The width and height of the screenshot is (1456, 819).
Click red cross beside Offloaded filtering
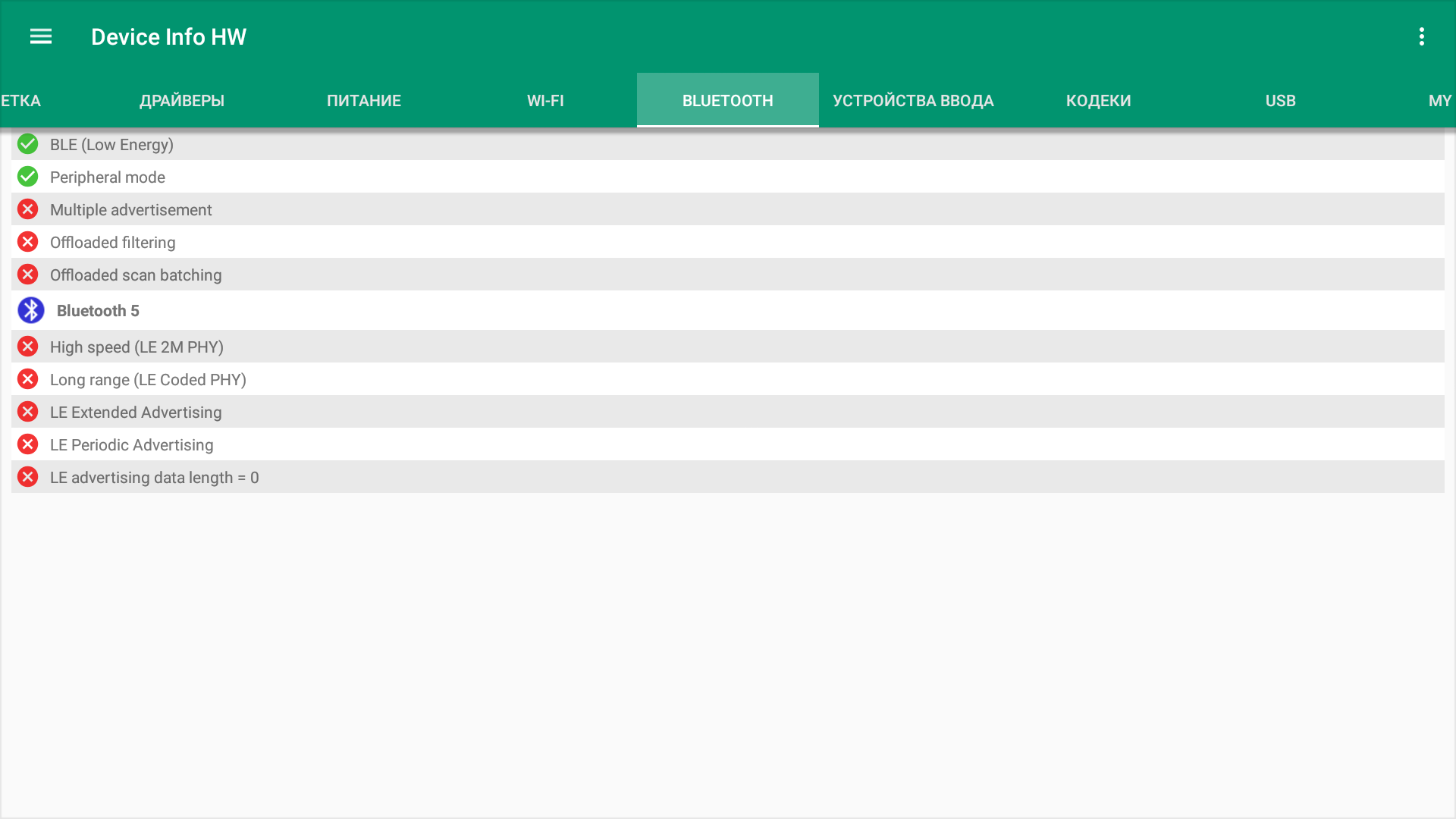pos(28,242)
